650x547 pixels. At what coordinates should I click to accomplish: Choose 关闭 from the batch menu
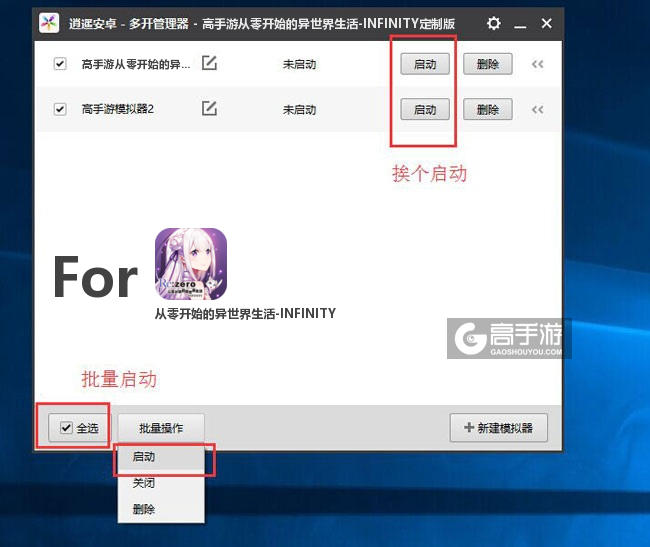tap(161, 483)
